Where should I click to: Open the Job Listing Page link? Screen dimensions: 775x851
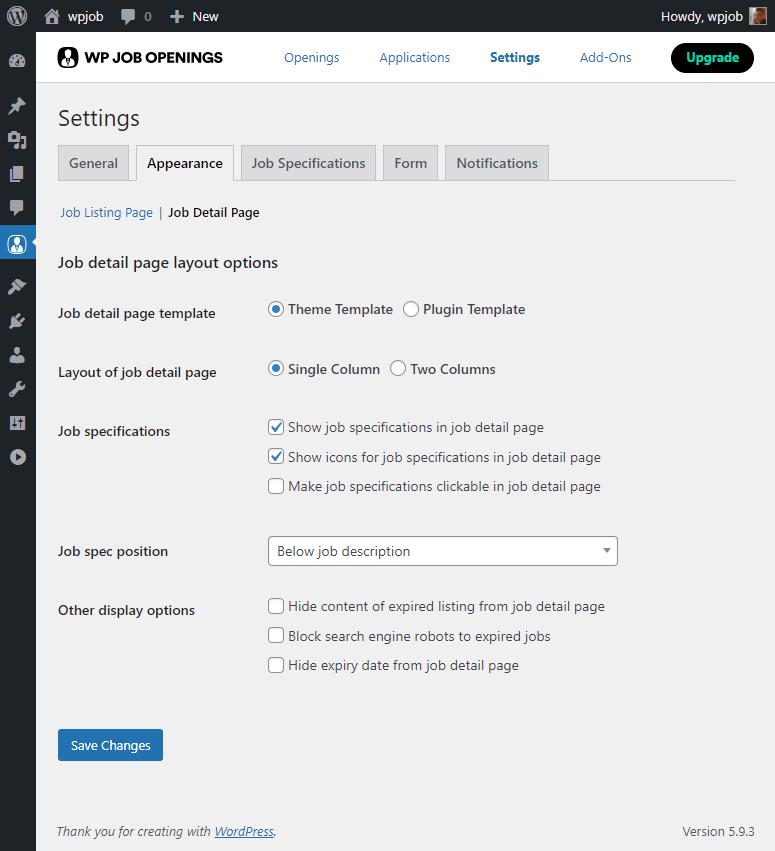tap(106, 212)
